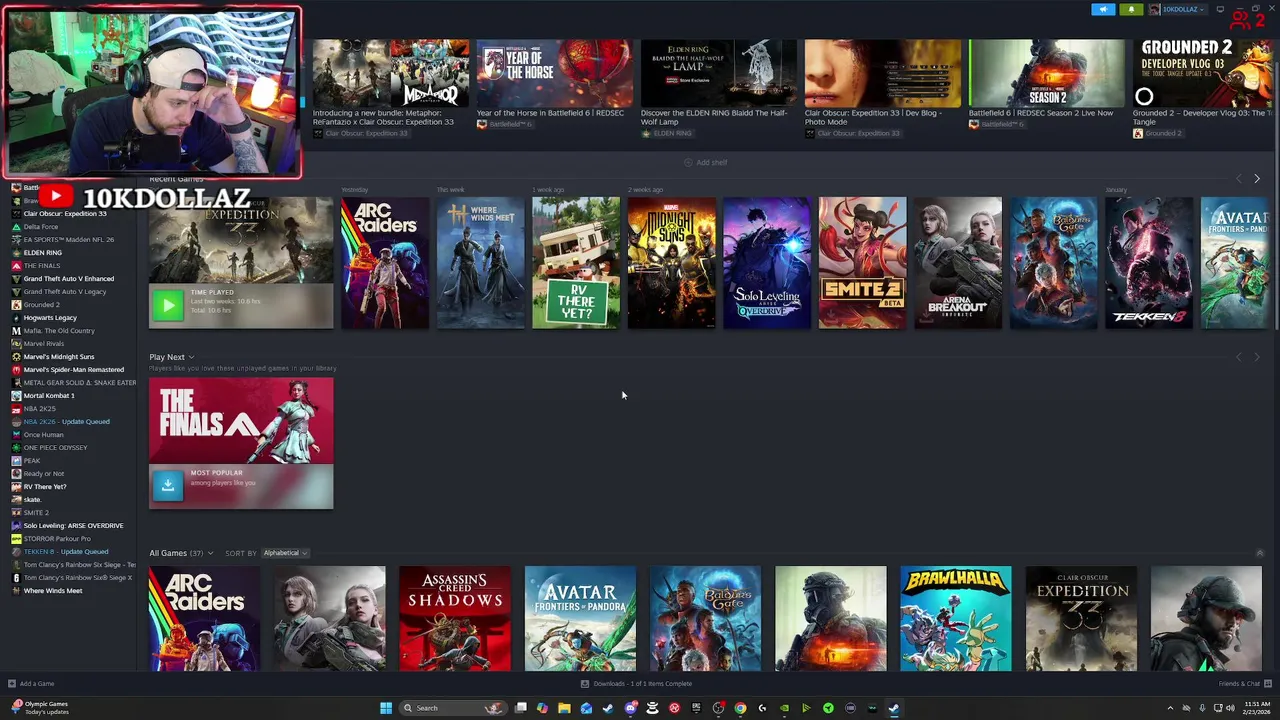1280x720 pixels.
Task: Select Clair Obscur: Expedition 33 in sidebar
Action: [x=65, y=214]
